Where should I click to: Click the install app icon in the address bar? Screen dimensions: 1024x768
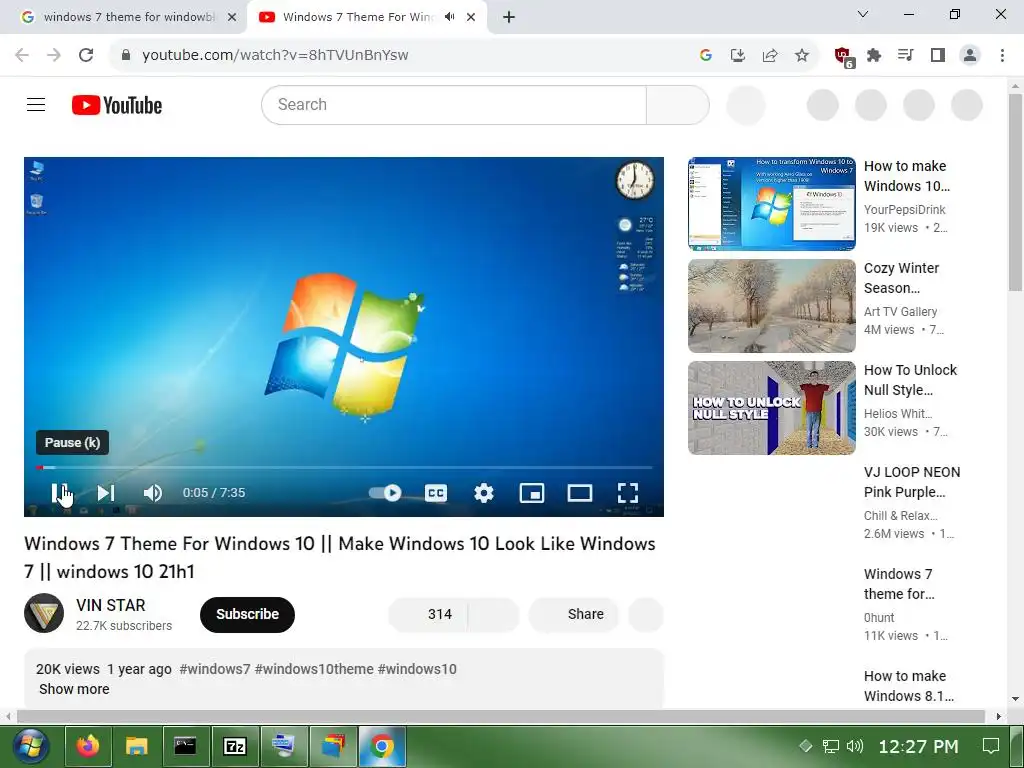(x=738, y=56)
